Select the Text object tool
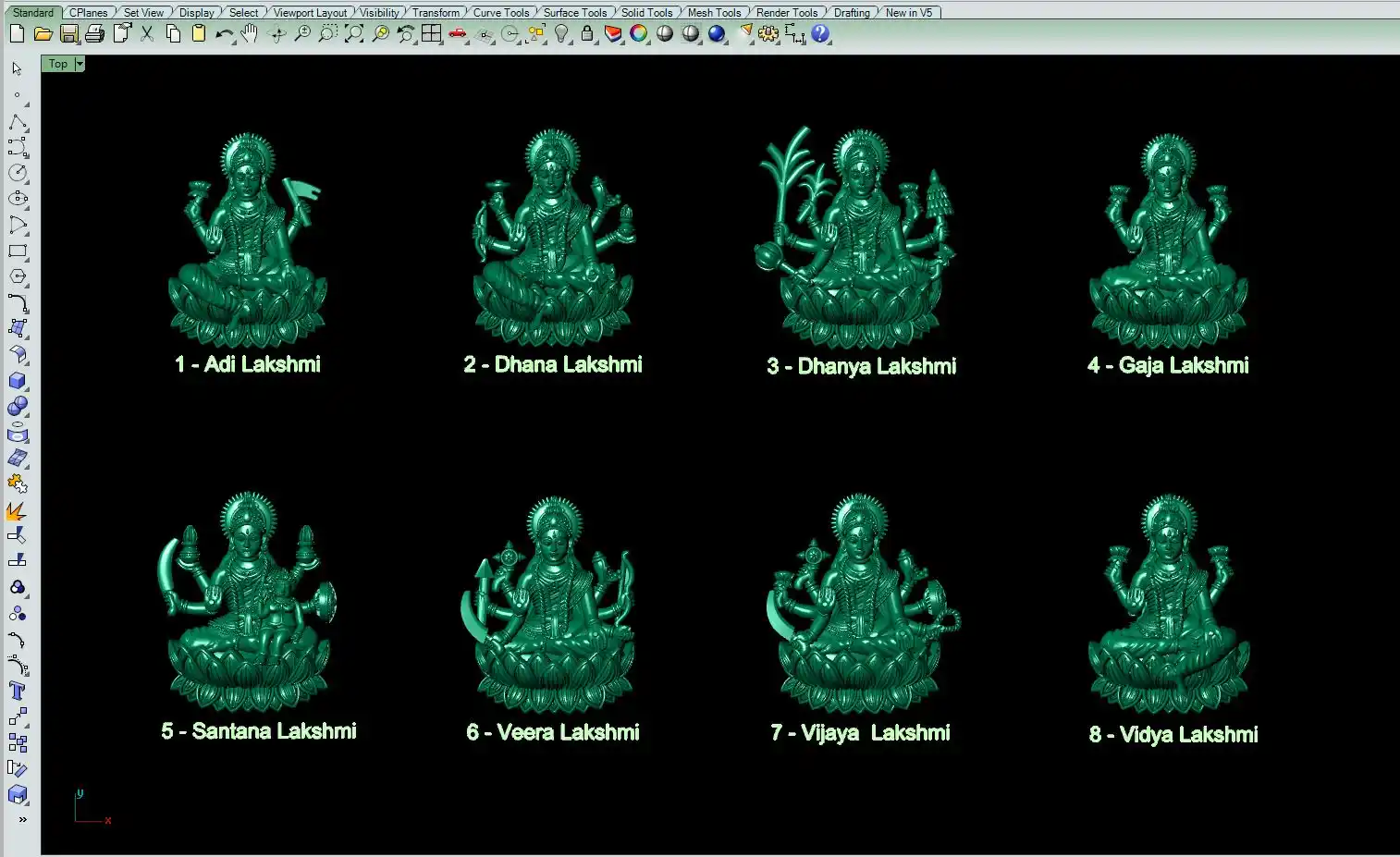1400x857 pixels. click(18, 692)
